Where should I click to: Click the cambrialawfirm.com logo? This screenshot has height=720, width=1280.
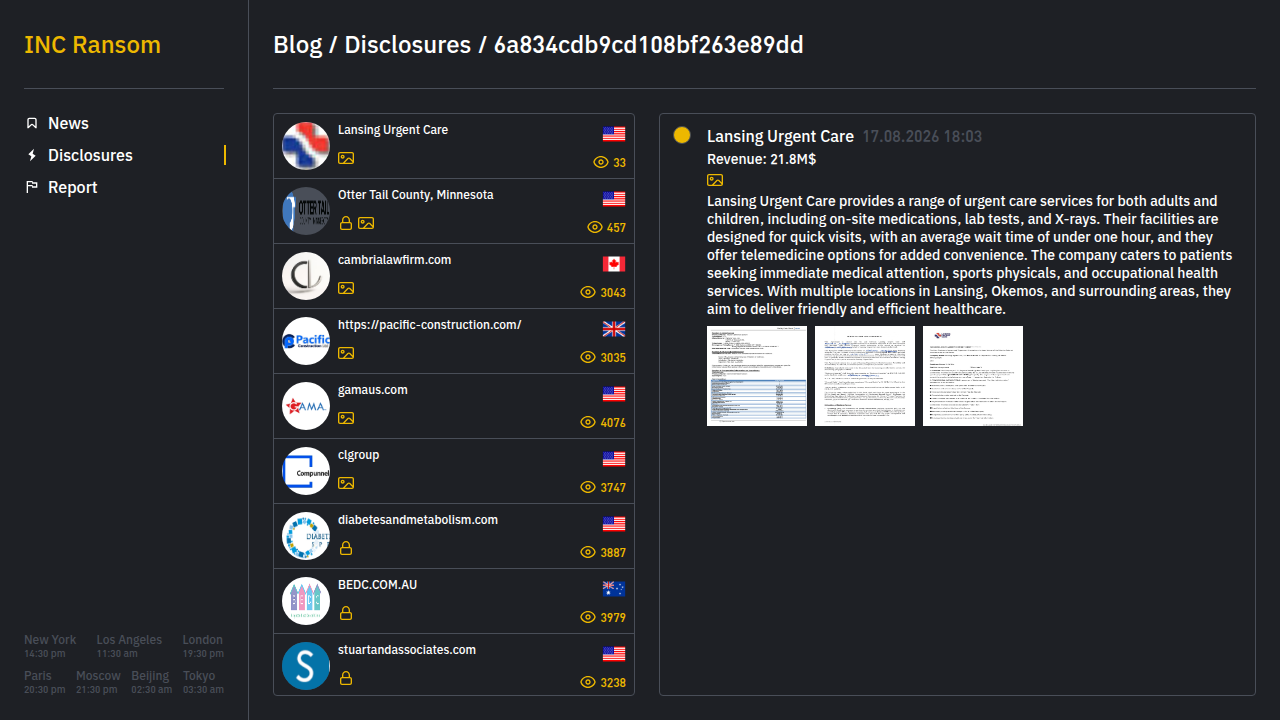(x=306, y=276)
